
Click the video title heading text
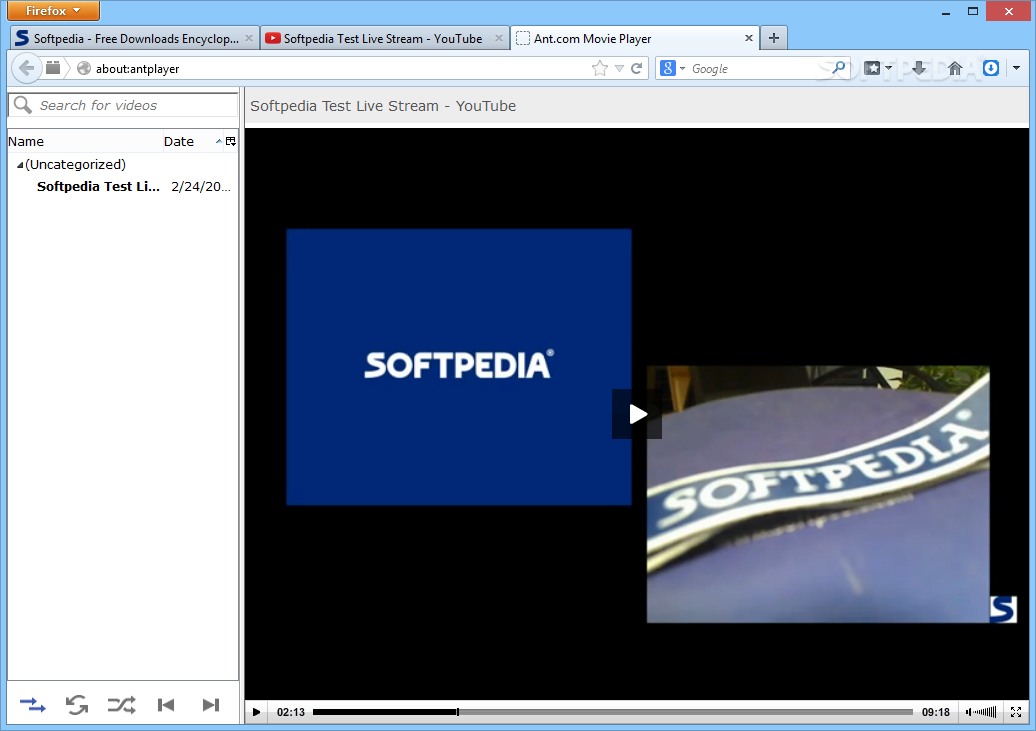tap(383, 106)
